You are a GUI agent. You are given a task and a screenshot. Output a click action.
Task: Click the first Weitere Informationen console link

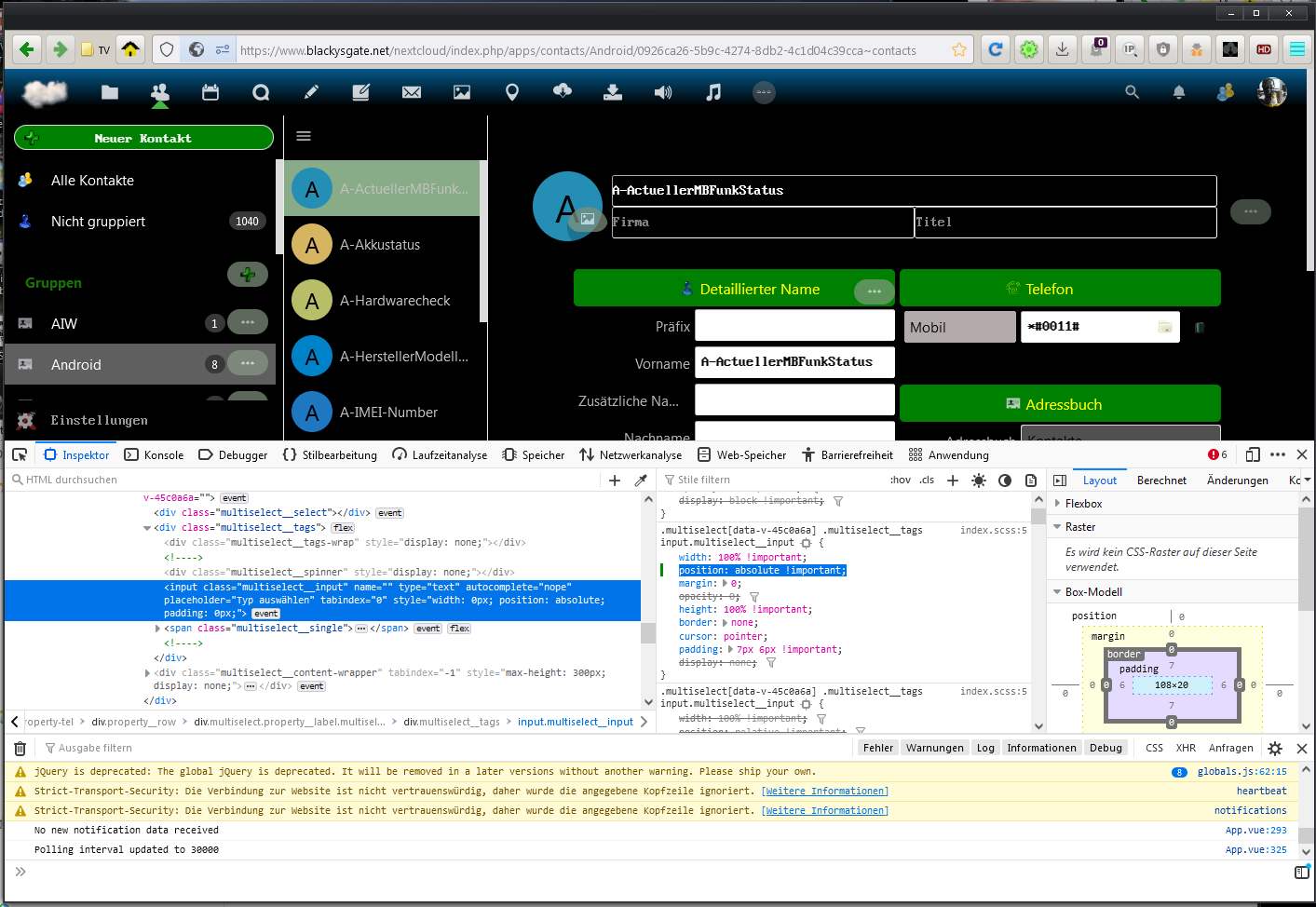825,792
